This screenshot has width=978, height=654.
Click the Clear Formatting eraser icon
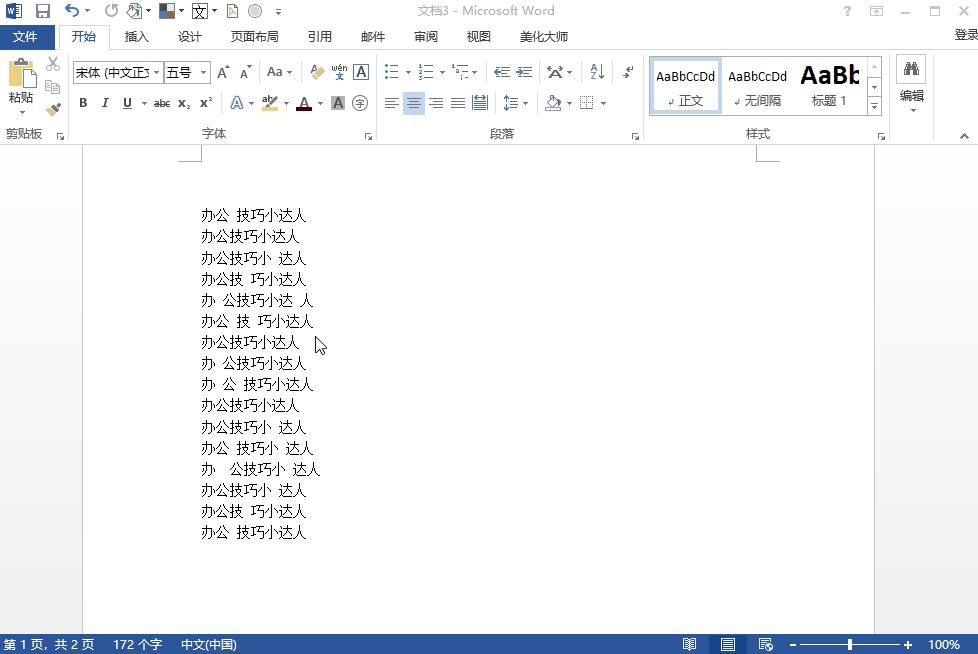coord(317,72)
